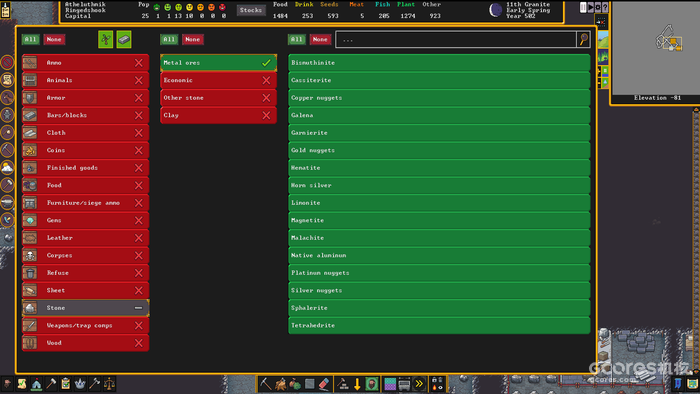Viewport: 700px width, 394px height.
Task: Select the plant gathering designation icon
Action: (x=295, y=384)
